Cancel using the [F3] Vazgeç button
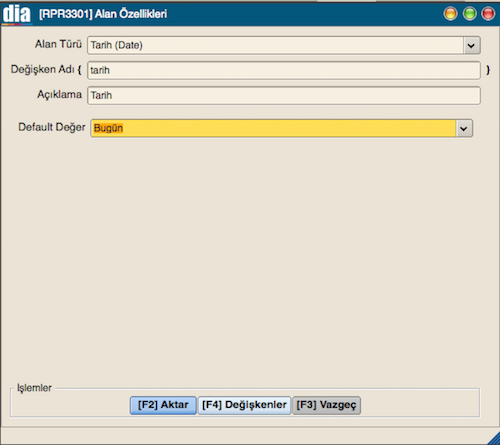500x445 pixels. pos(326,405)
